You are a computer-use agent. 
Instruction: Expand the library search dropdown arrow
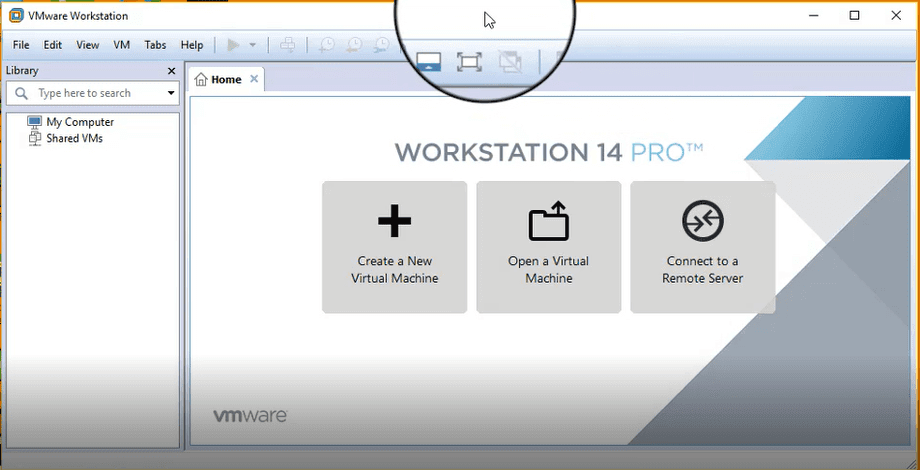pos(171,93)
